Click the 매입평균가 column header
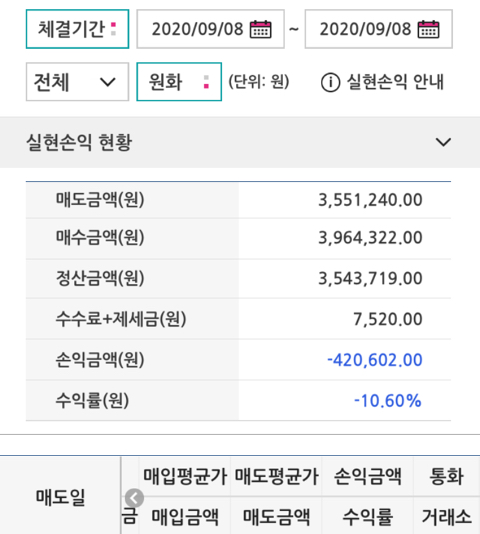The width and height of the screenshot is (480, 534). click(x=185, y=476)
